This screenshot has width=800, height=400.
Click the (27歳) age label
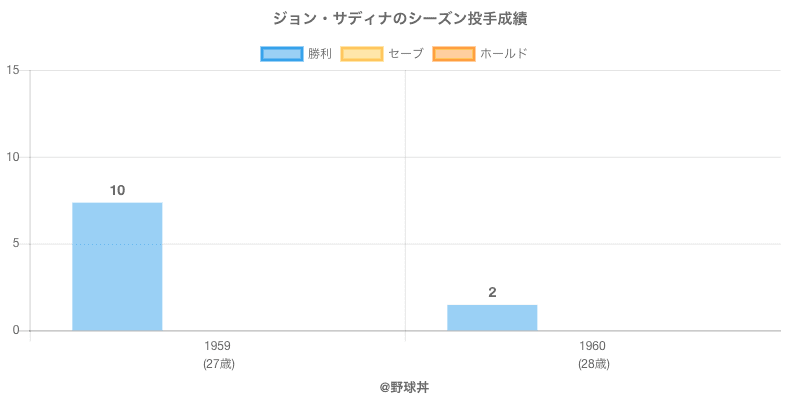217,363
